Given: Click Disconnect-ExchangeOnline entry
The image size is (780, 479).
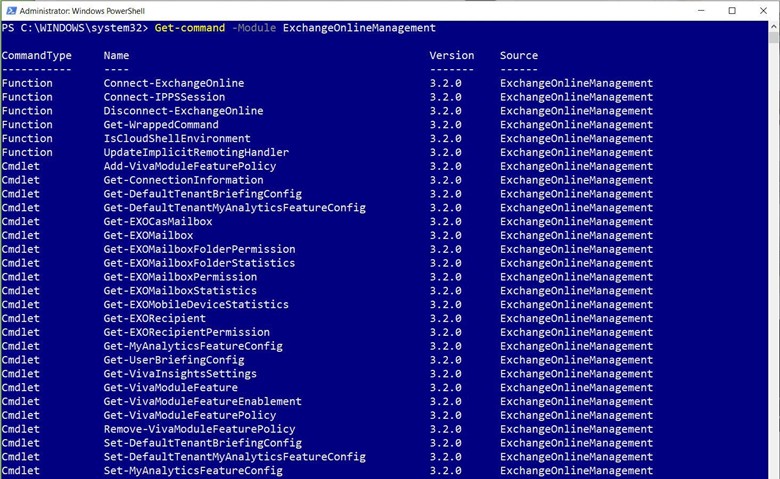Looking at the screenshot, I should [x=183, y=111].
